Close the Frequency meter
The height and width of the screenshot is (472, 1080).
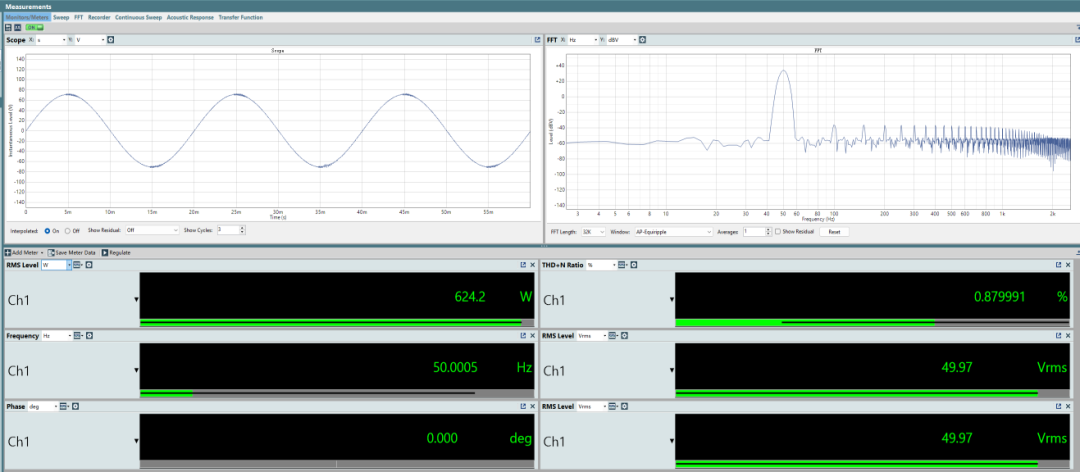tap(532, 336)
